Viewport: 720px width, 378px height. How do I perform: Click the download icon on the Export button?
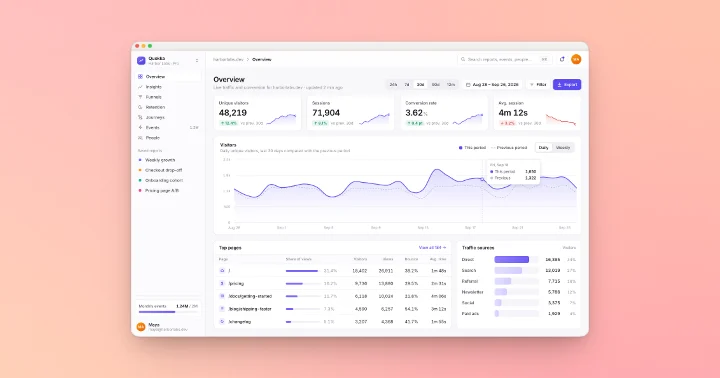[559, 85]
